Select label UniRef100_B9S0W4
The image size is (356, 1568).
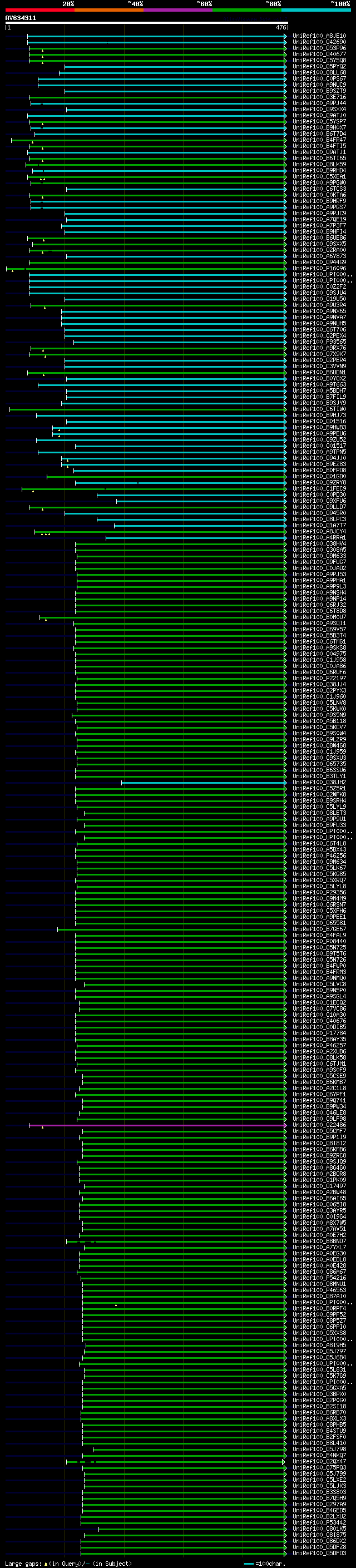click(319, 734)
